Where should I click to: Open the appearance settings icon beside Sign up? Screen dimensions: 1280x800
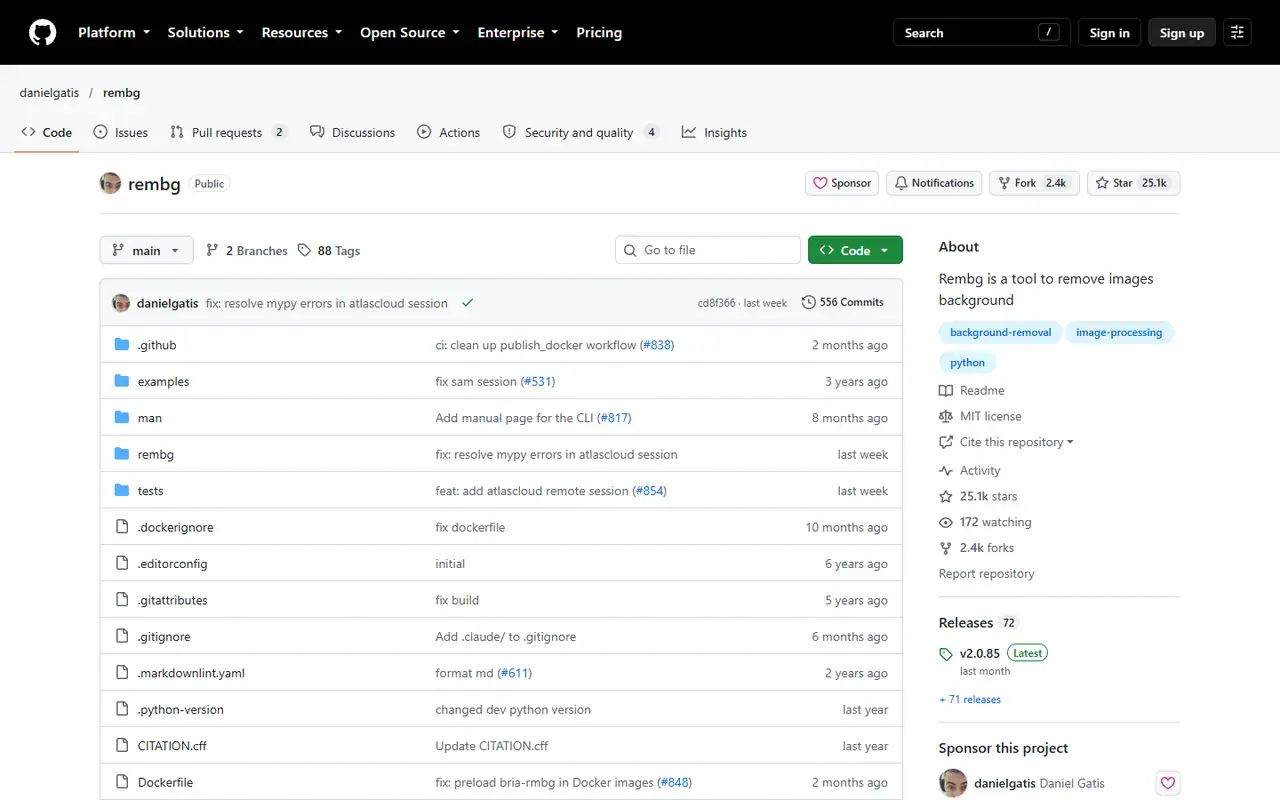[x=1237, y=33]
